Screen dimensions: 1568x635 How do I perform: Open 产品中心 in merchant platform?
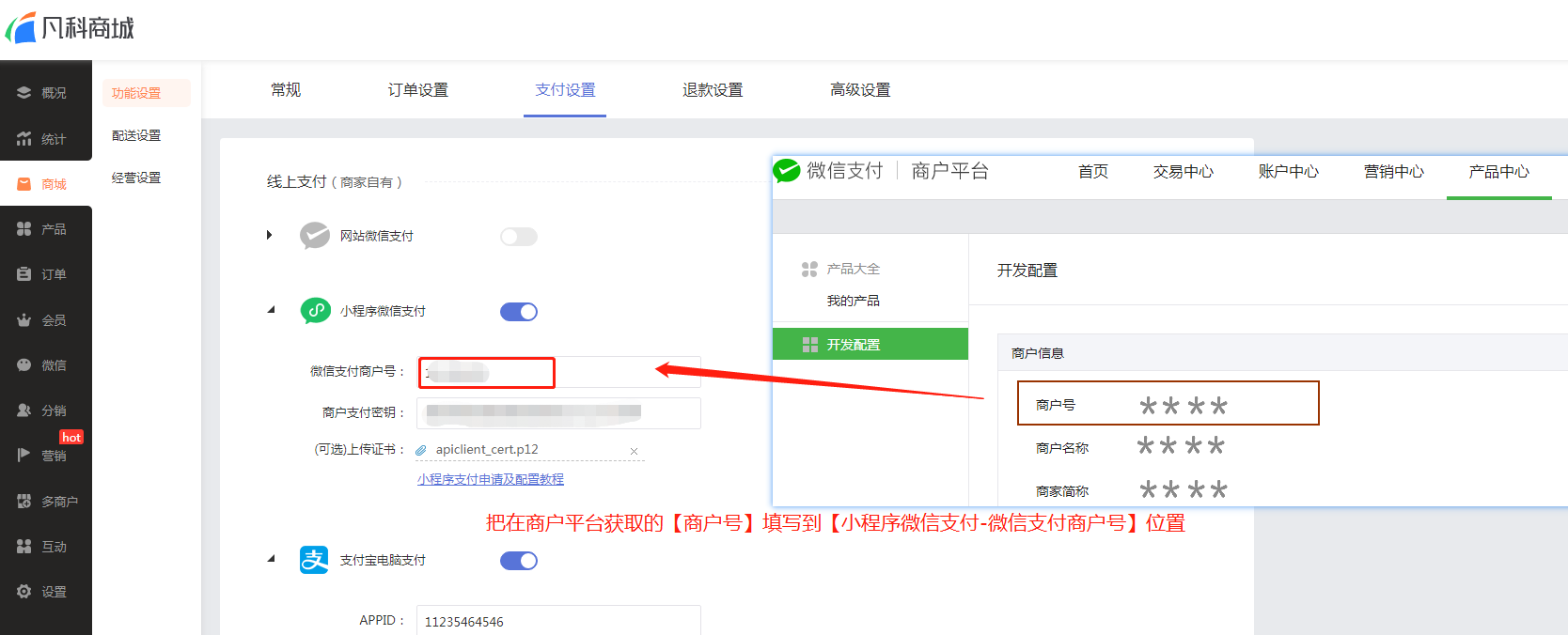[x=1499, y=171]
